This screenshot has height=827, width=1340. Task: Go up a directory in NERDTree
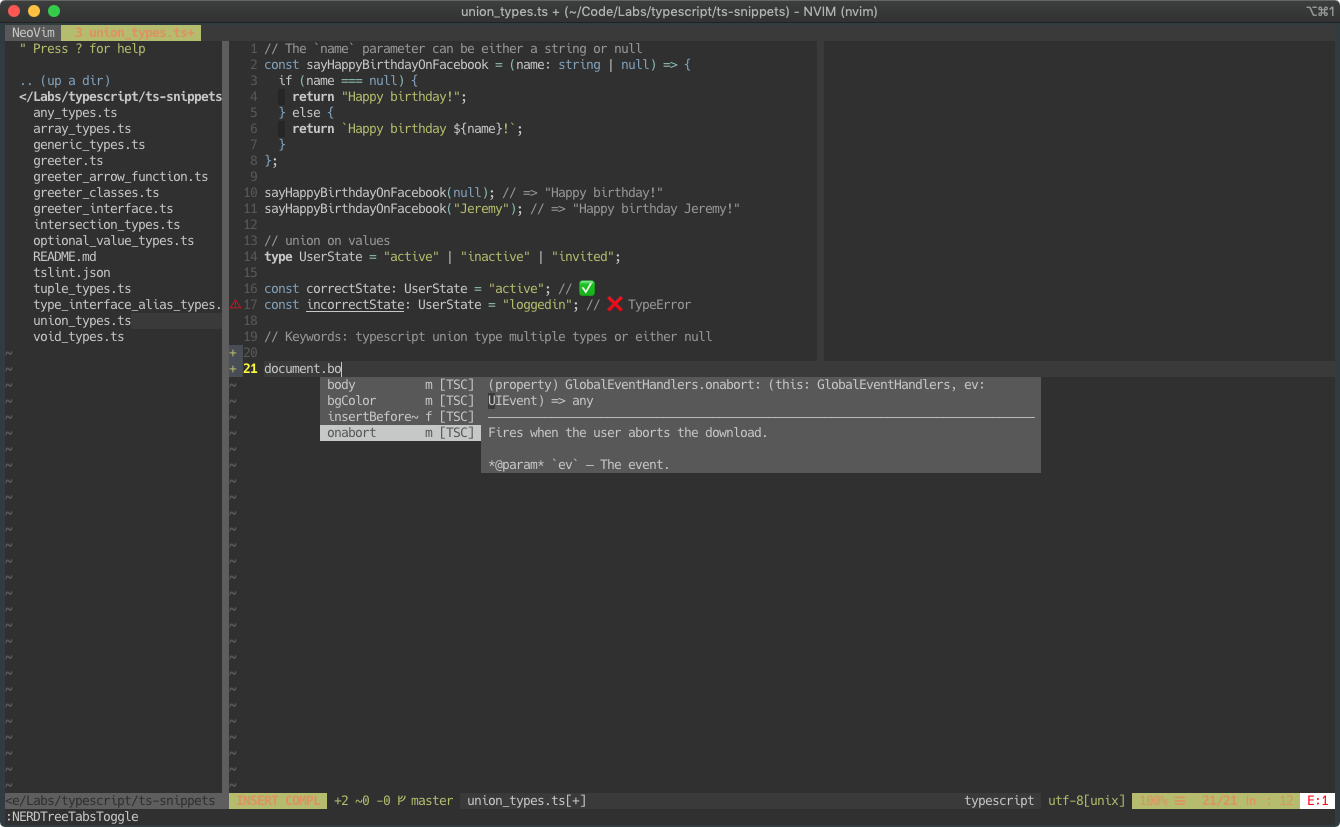tap(65, 81)
